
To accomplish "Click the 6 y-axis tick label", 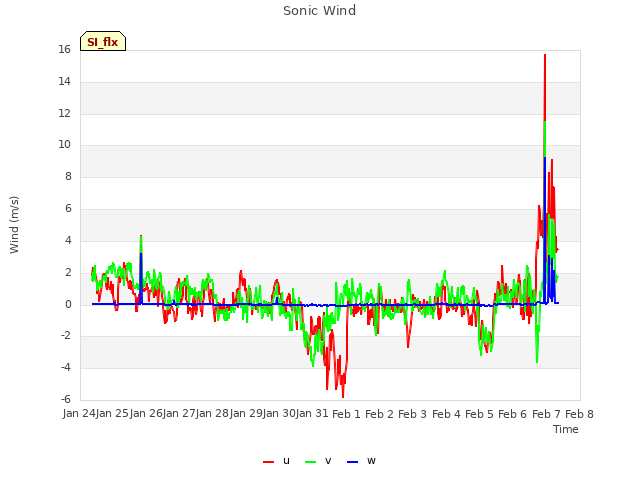I will (68, 209).
